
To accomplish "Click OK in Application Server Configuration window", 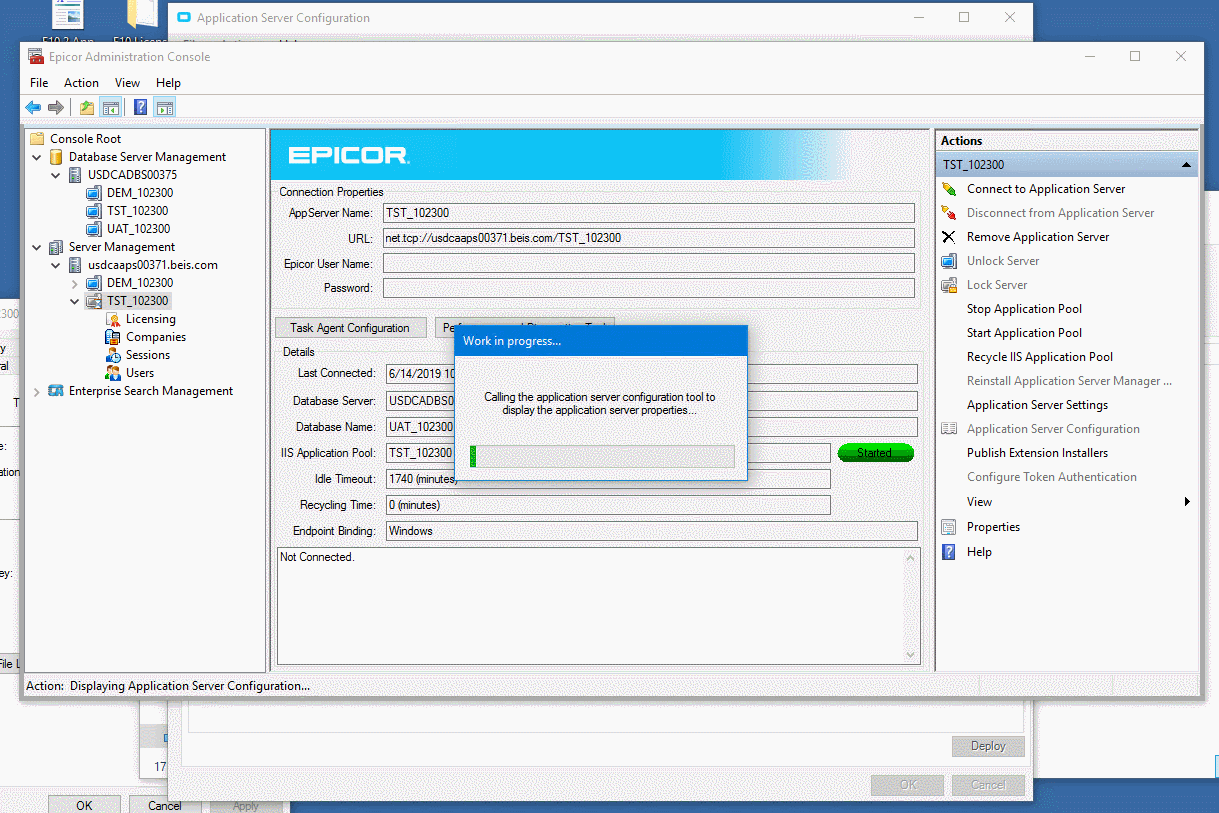I will (908, 785).
